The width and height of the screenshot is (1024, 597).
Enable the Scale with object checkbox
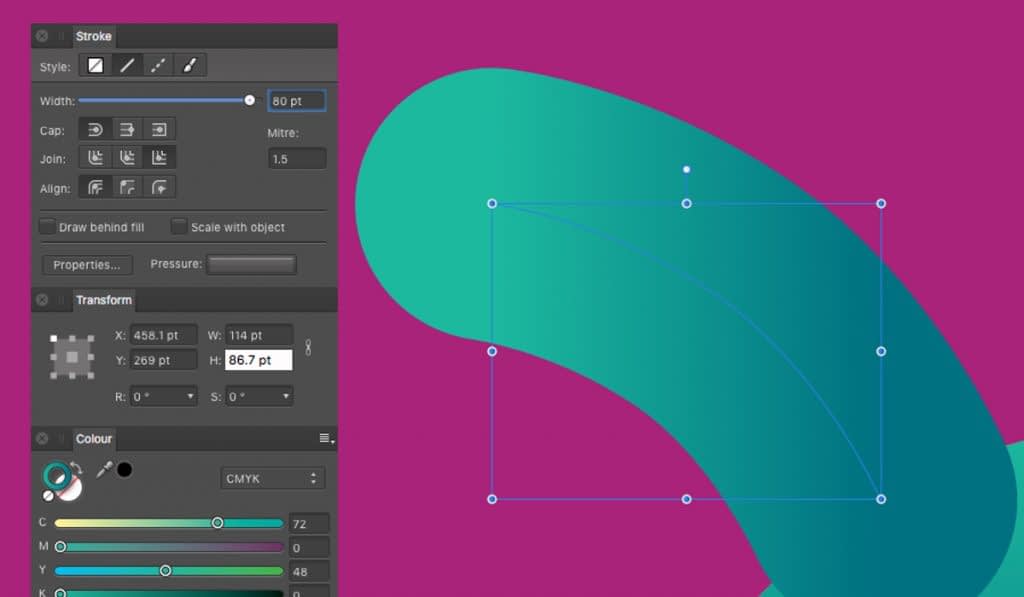coord(179,226)
